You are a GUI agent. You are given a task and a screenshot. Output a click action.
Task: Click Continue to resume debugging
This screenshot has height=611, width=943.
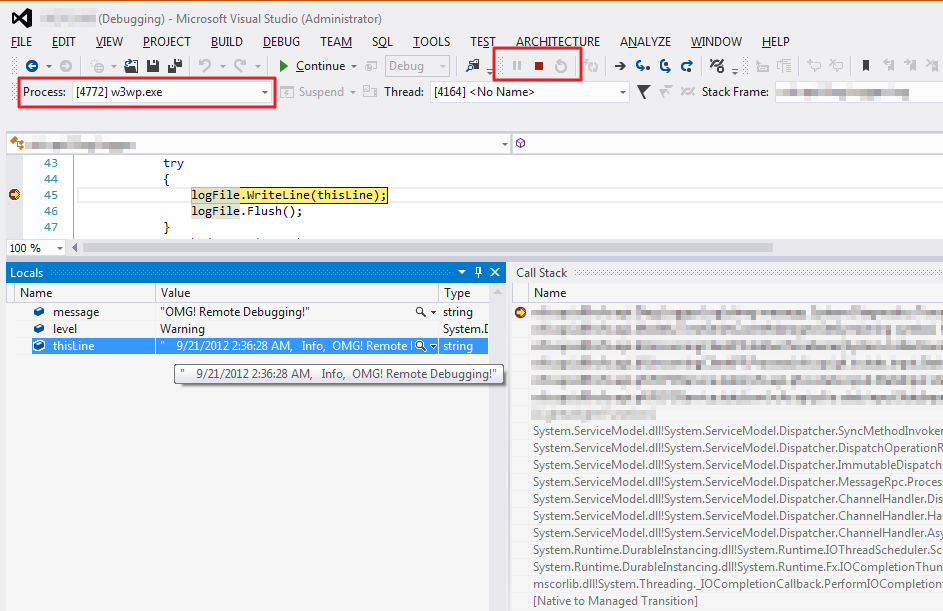coord(313,66)
